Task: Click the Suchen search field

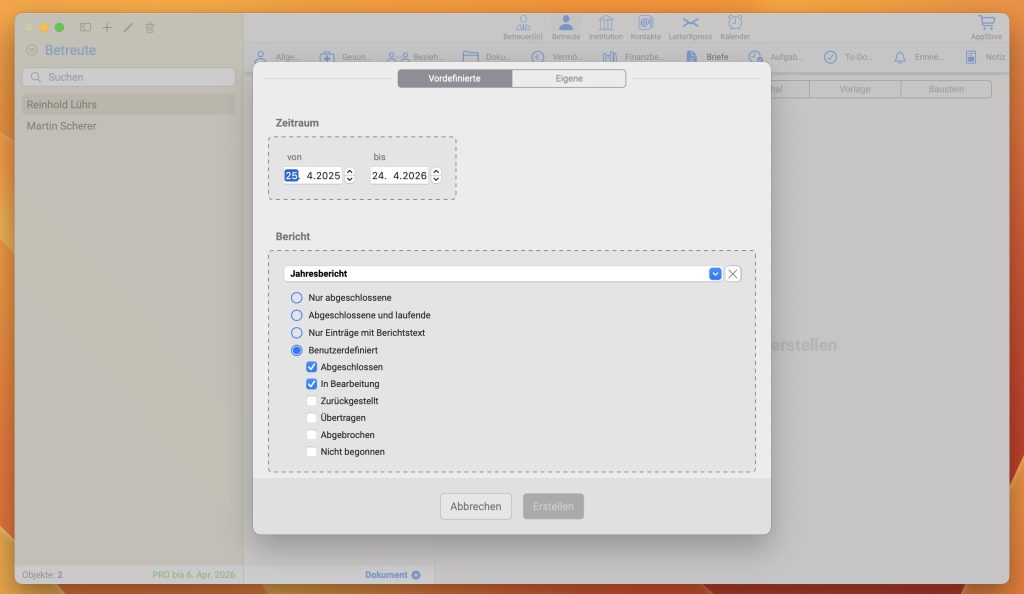Action: click(x=128, y=77)
